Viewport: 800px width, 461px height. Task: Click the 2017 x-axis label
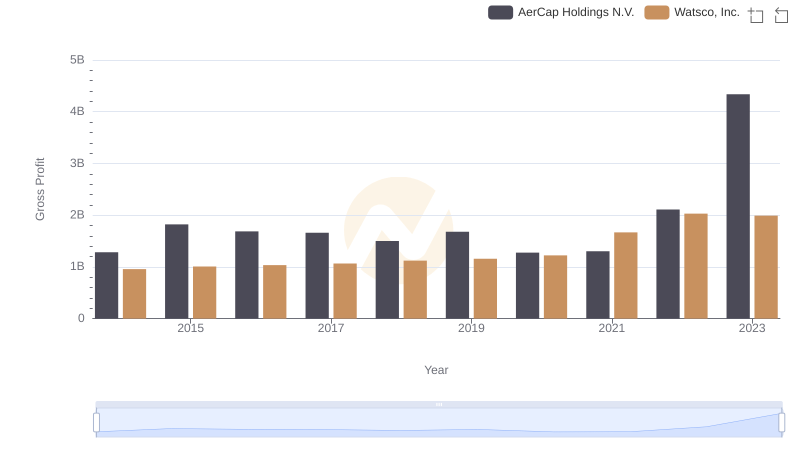click(331, 328)
